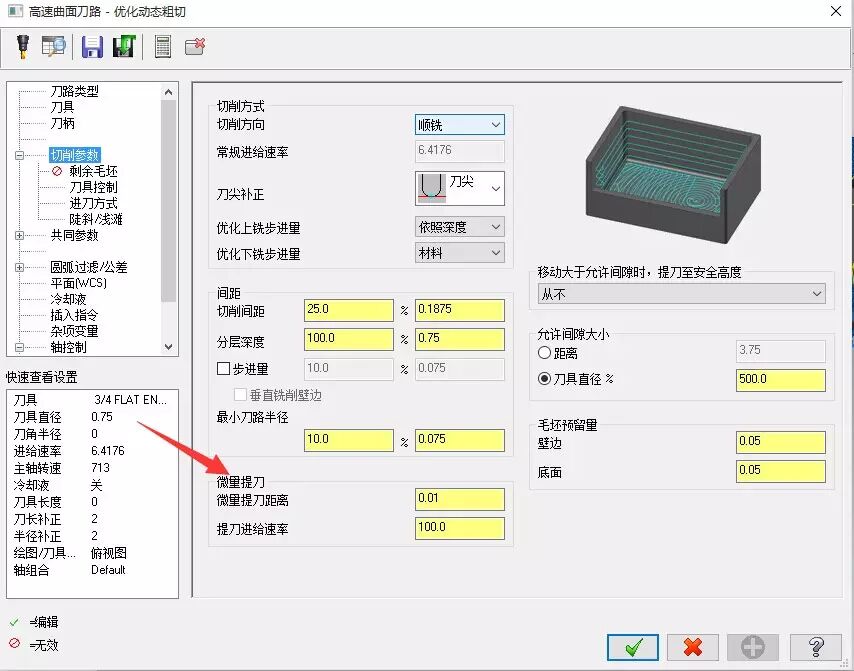This screenshot has width=854, height=671.
Task: Select 切削参数 in the tree
Action: point(75,155)
